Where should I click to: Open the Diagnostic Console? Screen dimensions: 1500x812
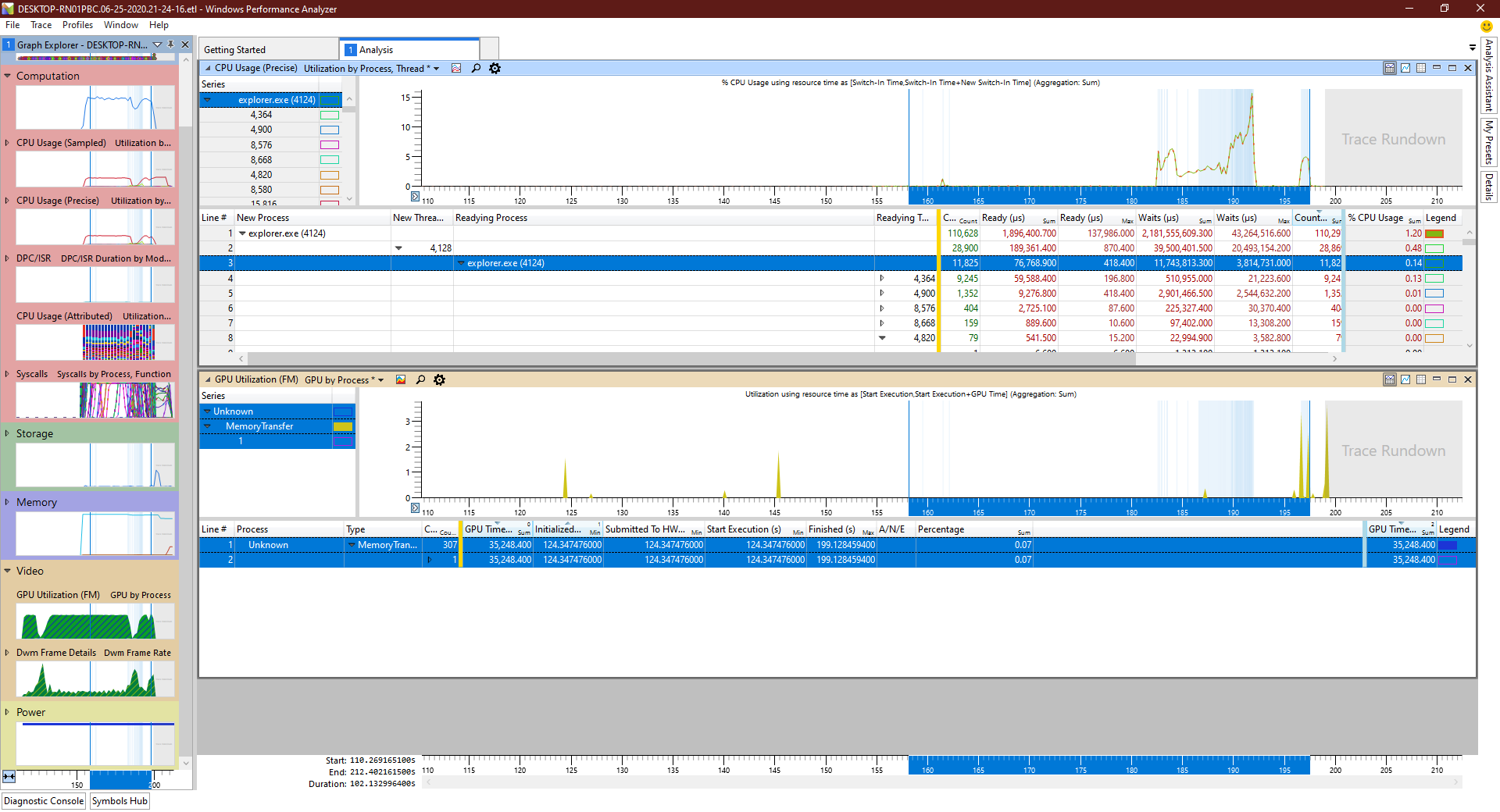tap(44, 801)
